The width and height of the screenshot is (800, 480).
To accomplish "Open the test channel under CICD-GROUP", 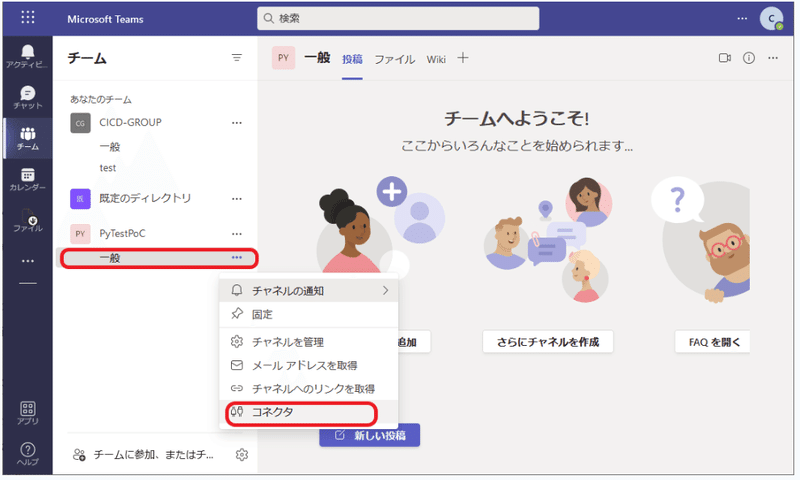I will tap(108, 168).
